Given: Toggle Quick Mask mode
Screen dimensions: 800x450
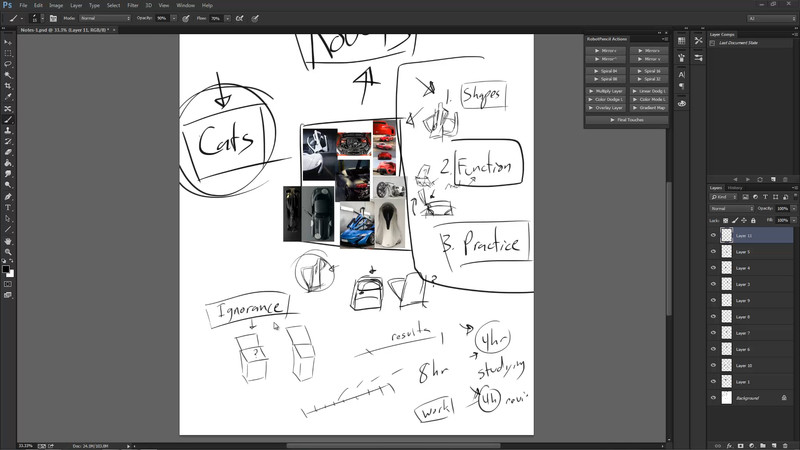Looking at the screenshot, I should click(x=8, y=284).
